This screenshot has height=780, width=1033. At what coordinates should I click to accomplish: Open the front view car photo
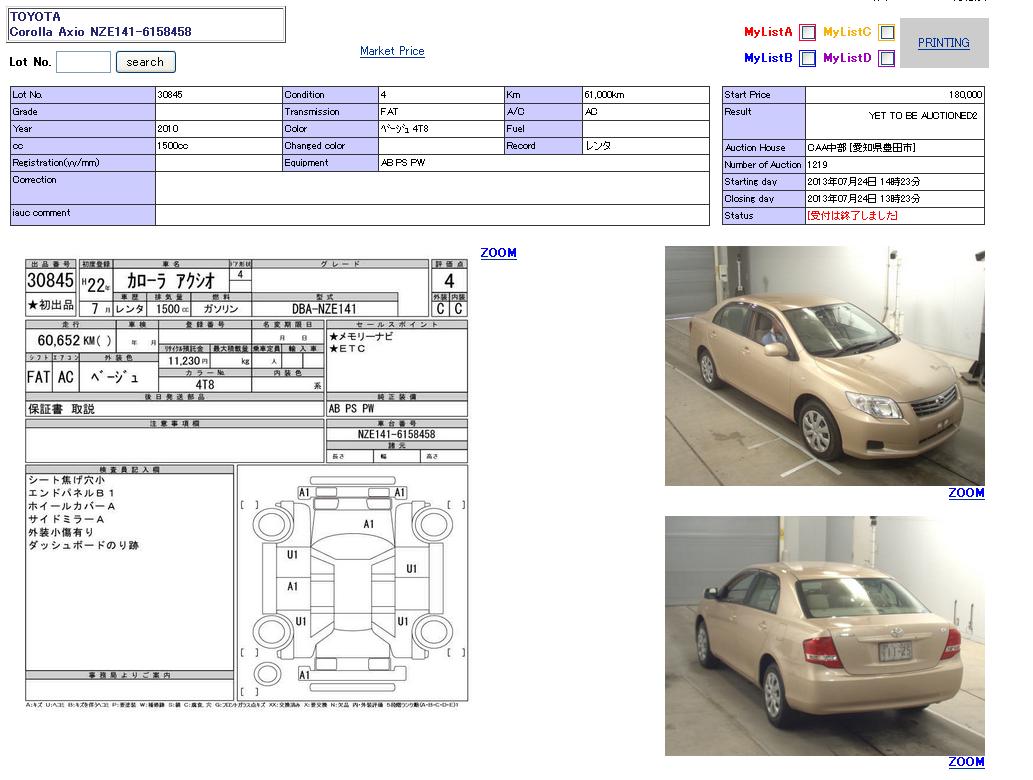(x=824, y=366)
